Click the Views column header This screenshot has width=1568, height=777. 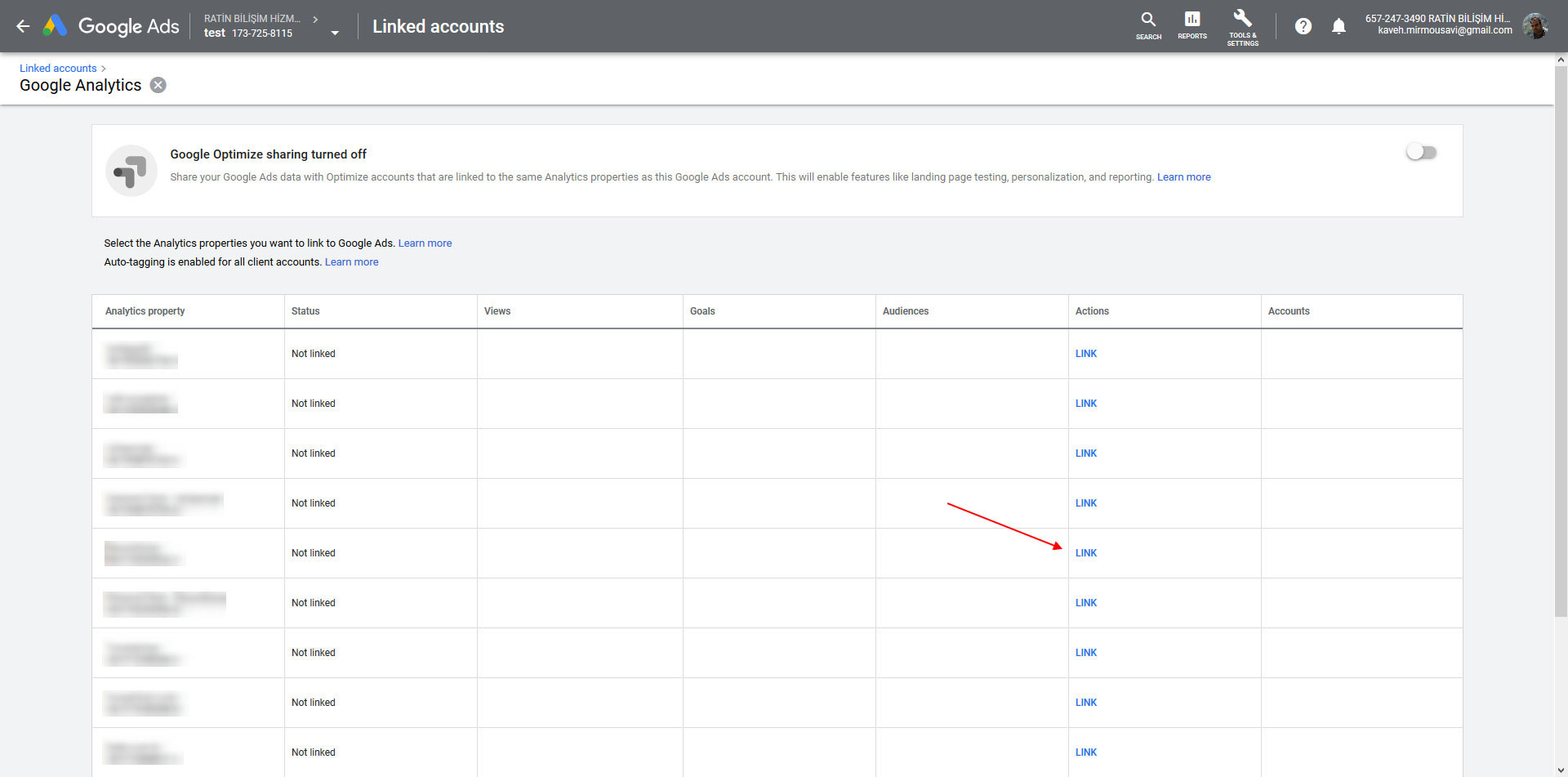pos(497,311)
